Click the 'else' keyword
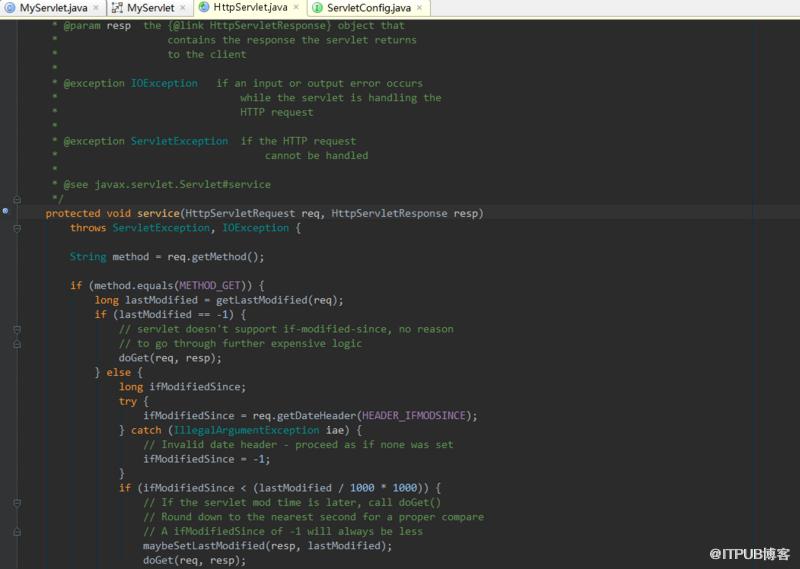This screenshot has width=800, height=569. point(118,372)
